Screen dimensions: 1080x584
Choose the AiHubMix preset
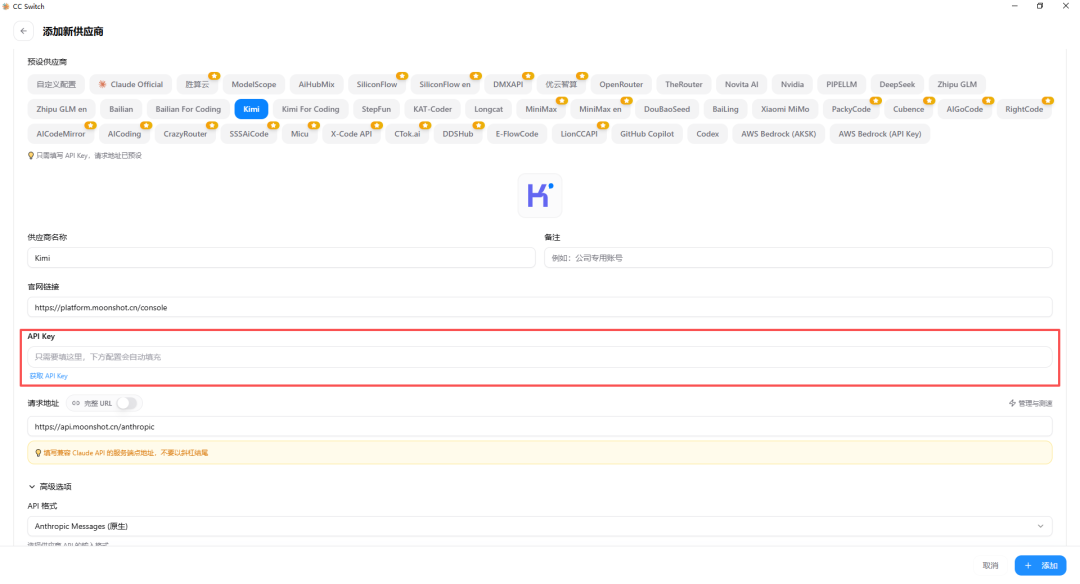316,84
